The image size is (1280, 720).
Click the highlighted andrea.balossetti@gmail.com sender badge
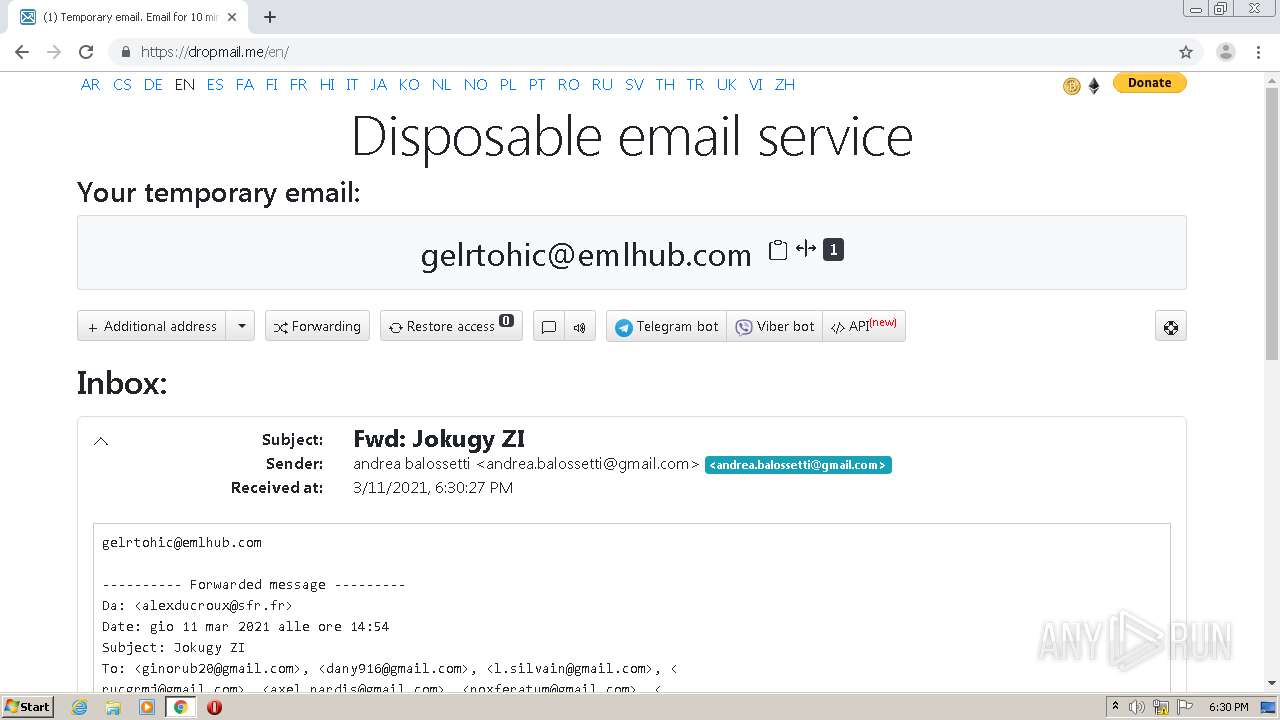pyautogui.click(x=798, y=465)
